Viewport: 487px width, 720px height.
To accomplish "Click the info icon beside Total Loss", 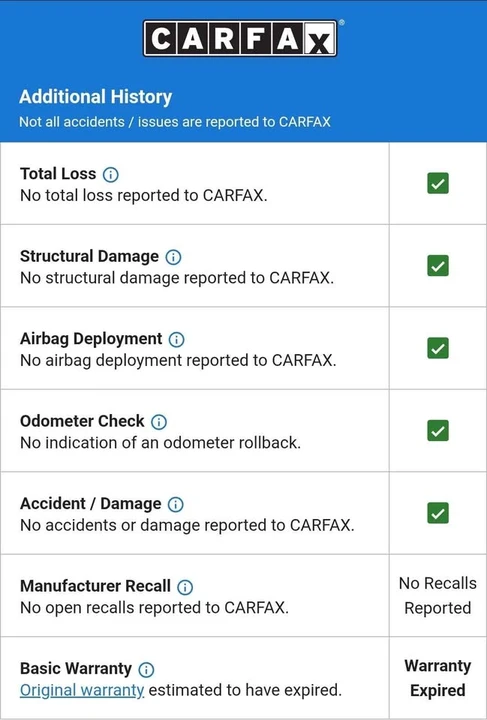I will click(110, 174).
